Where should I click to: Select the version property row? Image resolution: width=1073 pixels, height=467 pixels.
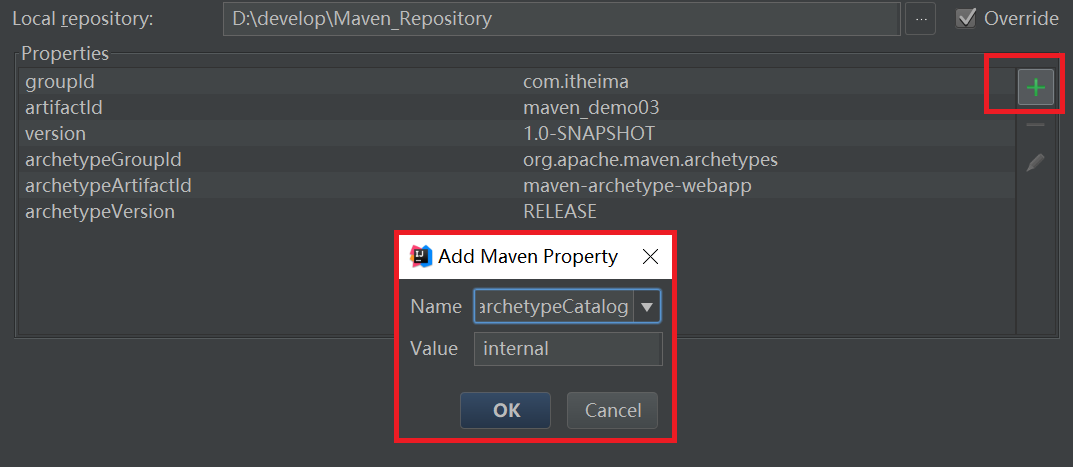[517, 134]
